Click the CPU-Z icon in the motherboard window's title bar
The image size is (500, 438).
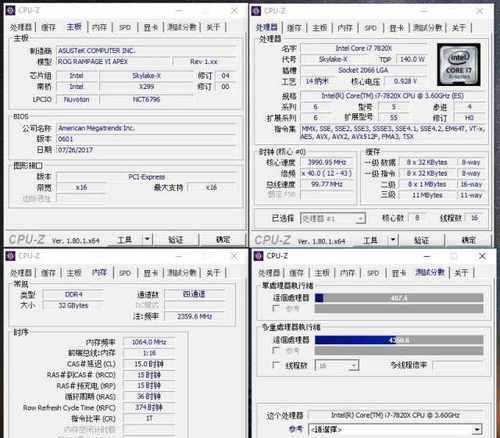(x=10, y=11)
